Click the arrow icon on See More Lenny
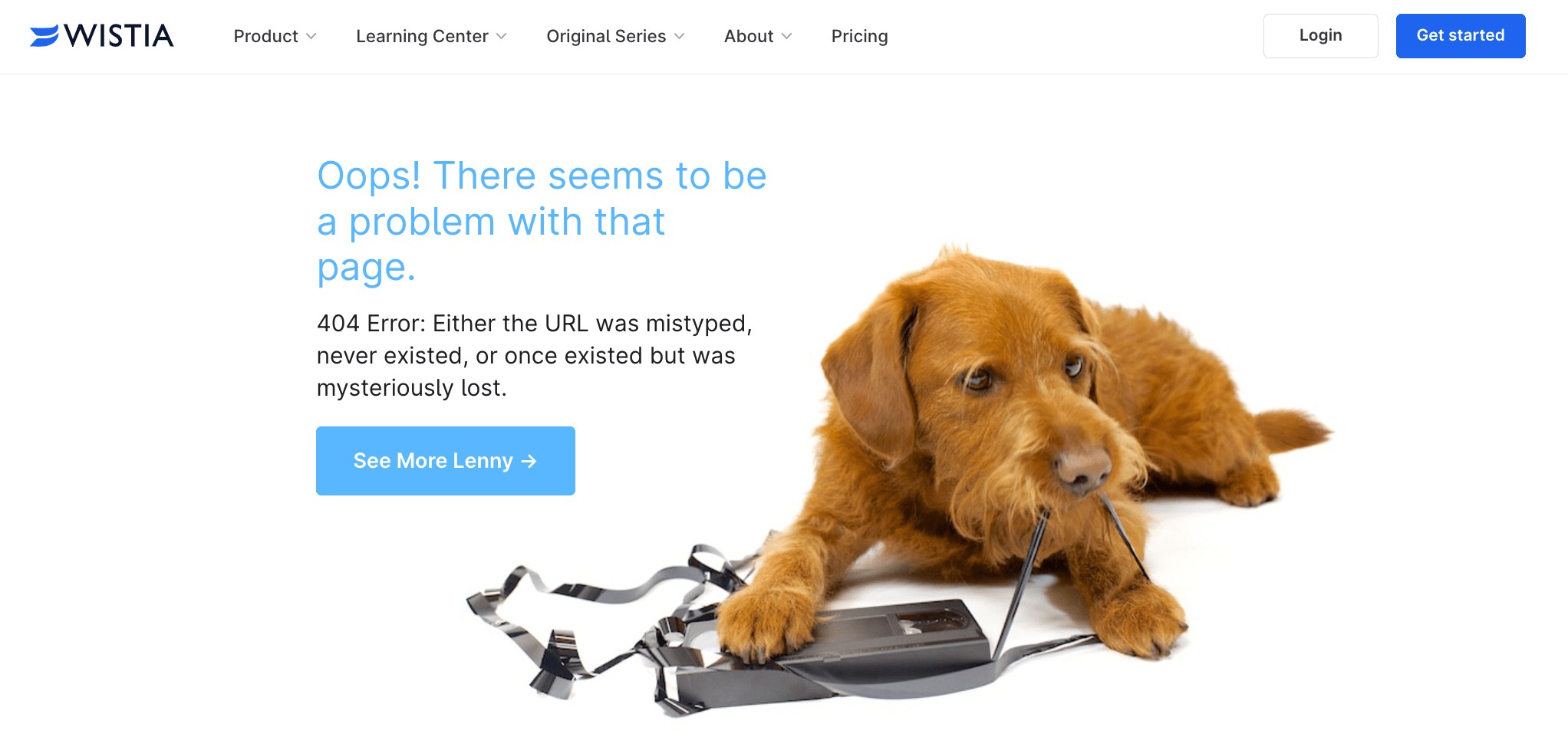The height and width of the screenshot is (747, 1568). pyautogui.click(x=529, y=461)
